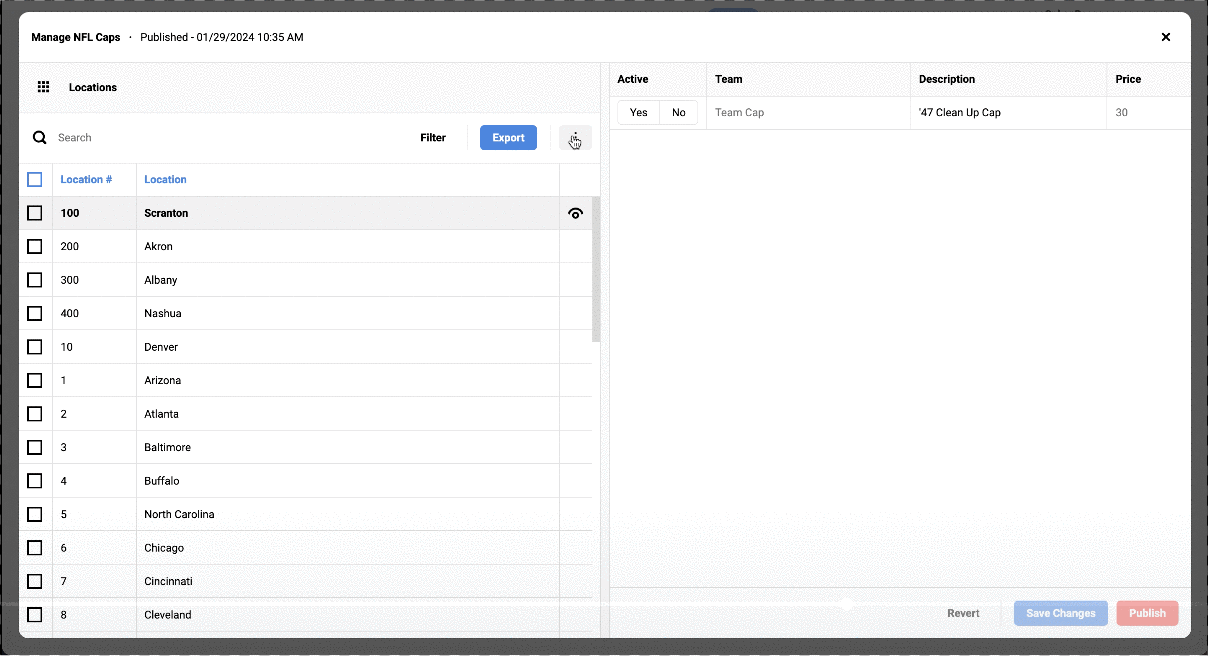This screenshot has height=656, width=1208.
Task: Check the North Carolina location box
Action: click(x=35, y=514)
